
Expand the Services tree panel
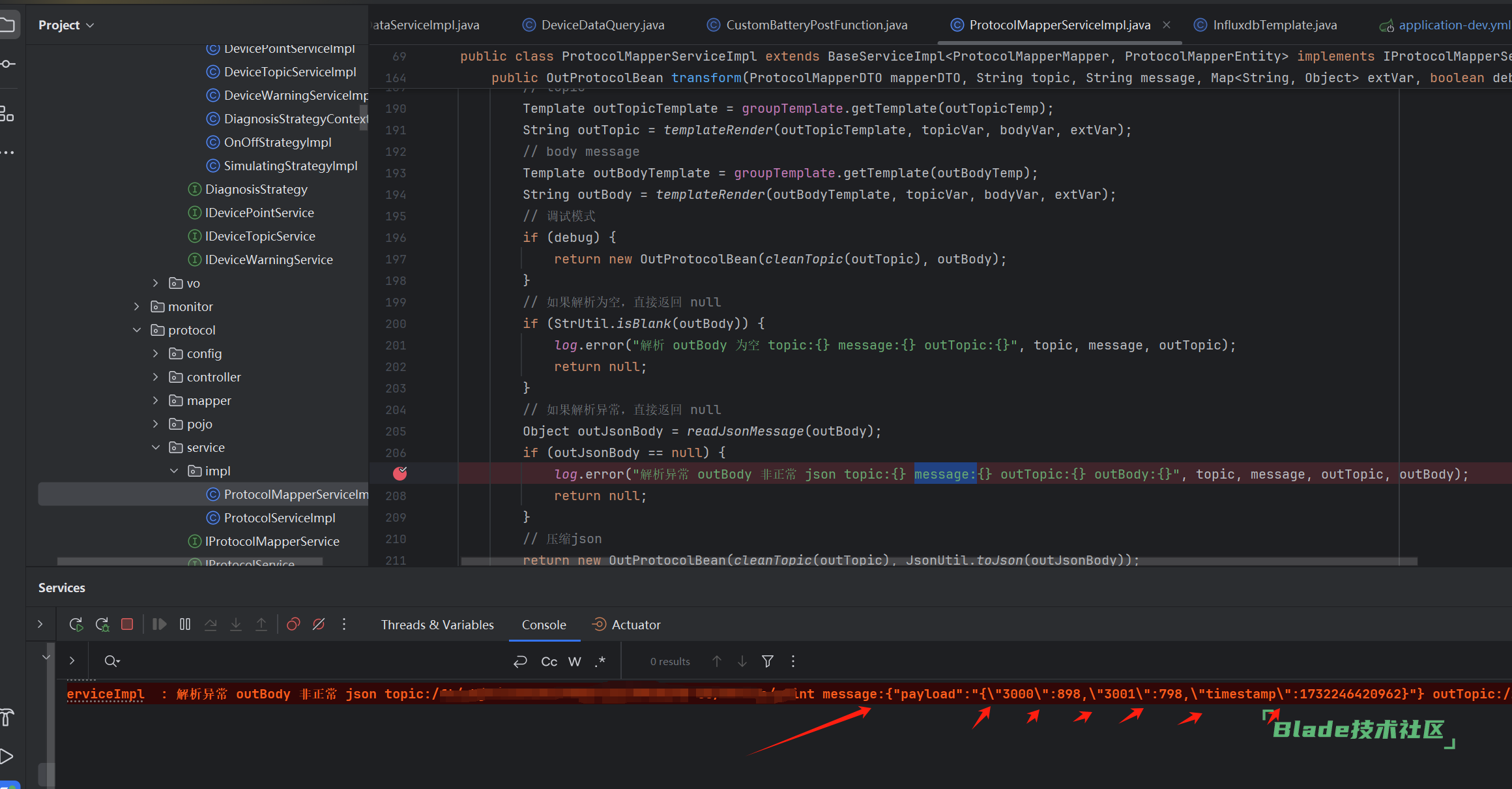40,624
